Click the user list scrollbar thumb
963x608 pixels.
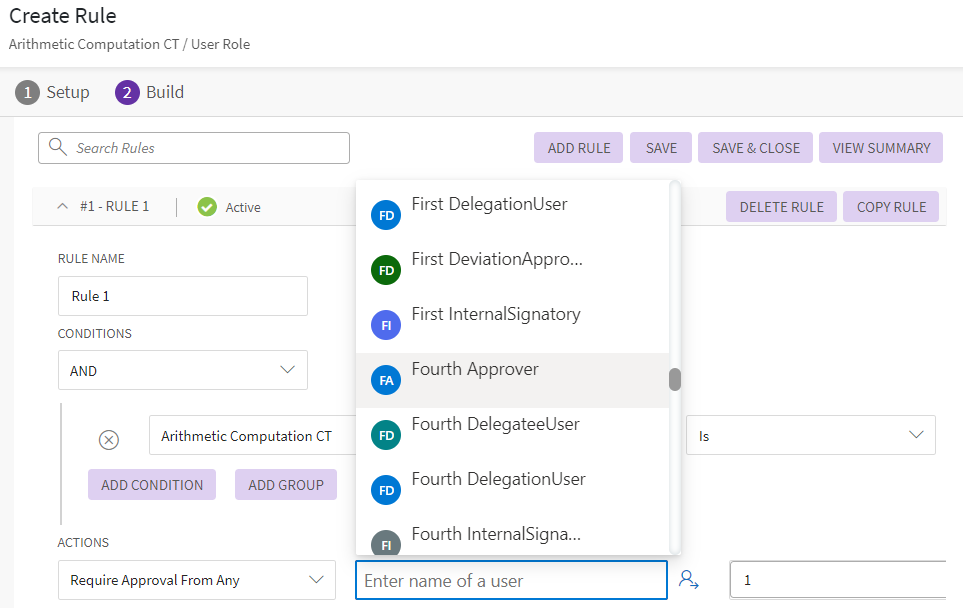click(675, 380)
